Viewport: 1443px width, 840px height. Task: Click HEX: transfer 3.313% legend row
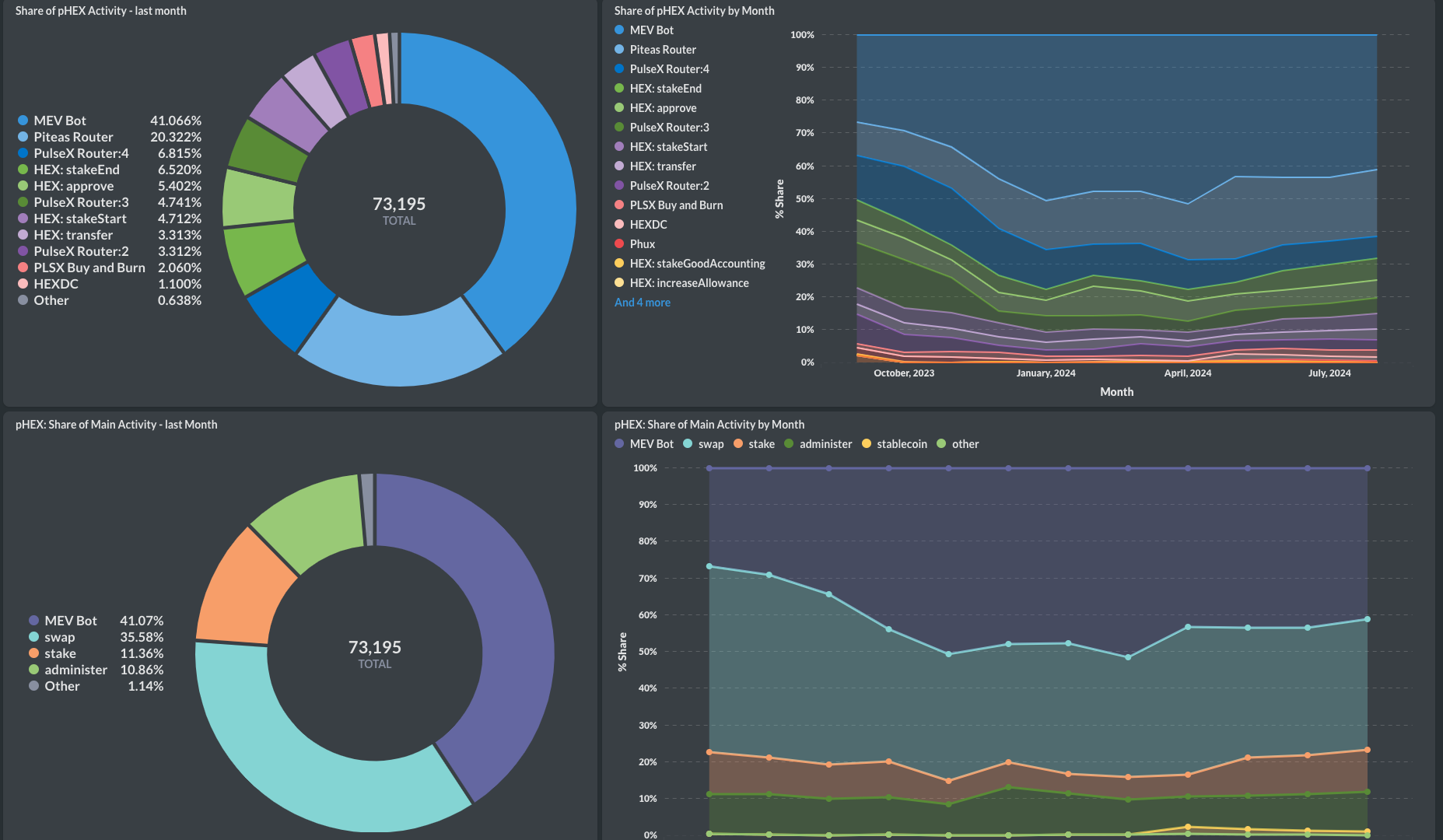[110, 235]
